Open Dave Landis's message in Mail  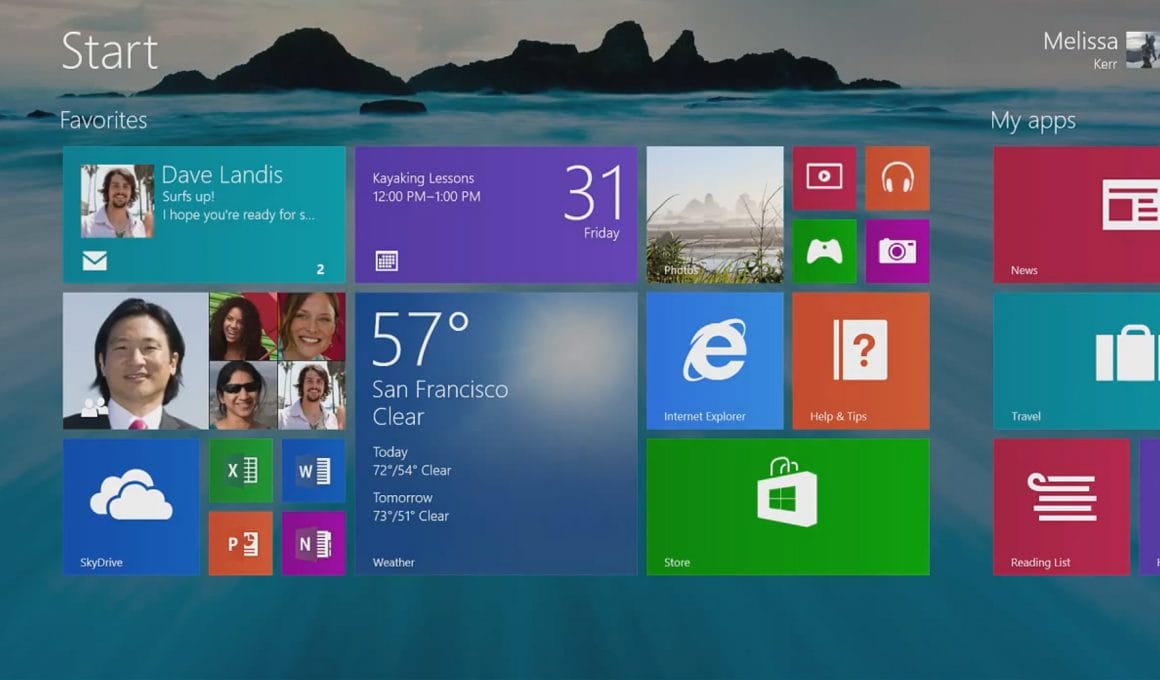[x=203, y=214]
